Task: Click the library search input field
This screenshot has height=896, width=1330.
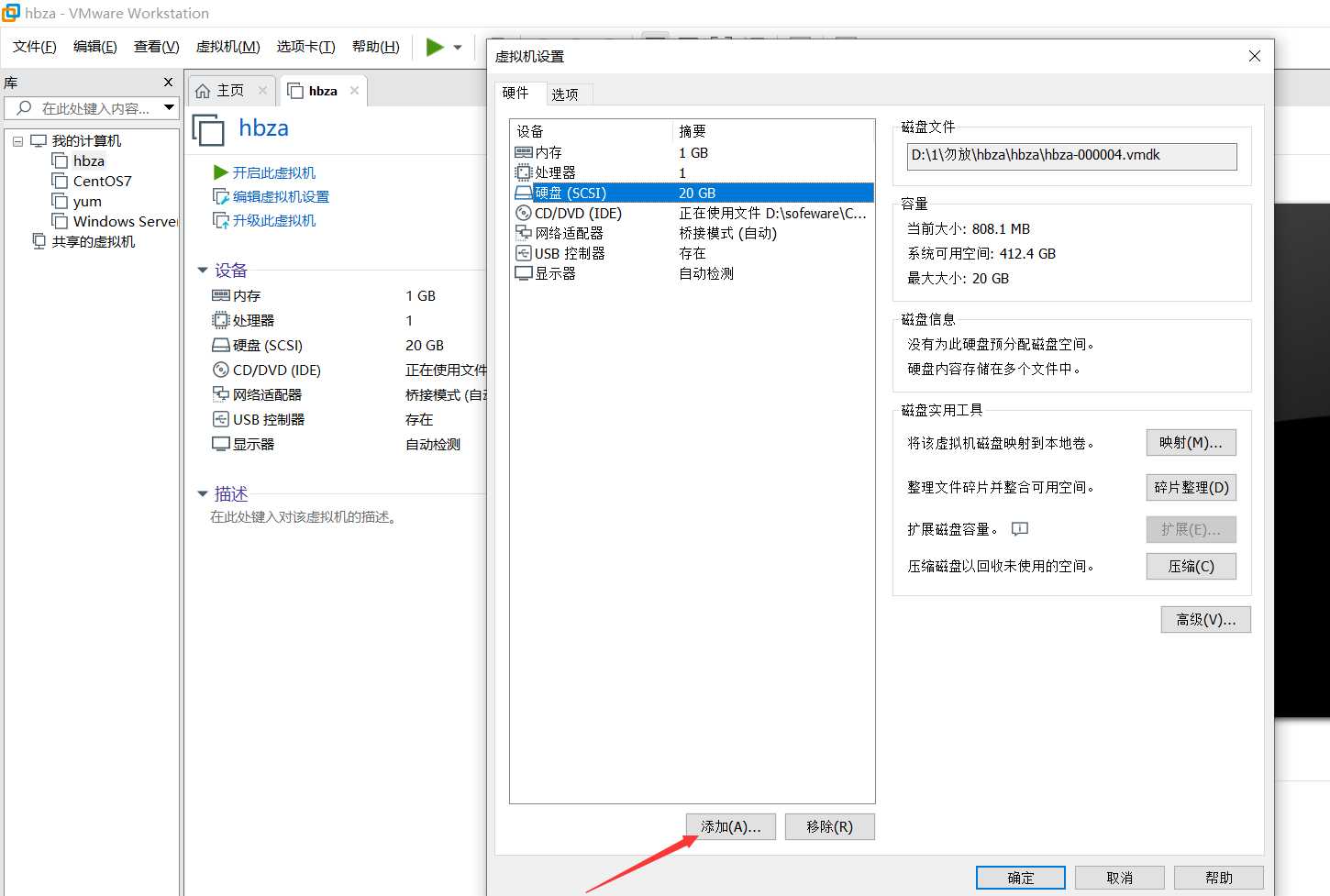Action: click(x=92, y=108)
